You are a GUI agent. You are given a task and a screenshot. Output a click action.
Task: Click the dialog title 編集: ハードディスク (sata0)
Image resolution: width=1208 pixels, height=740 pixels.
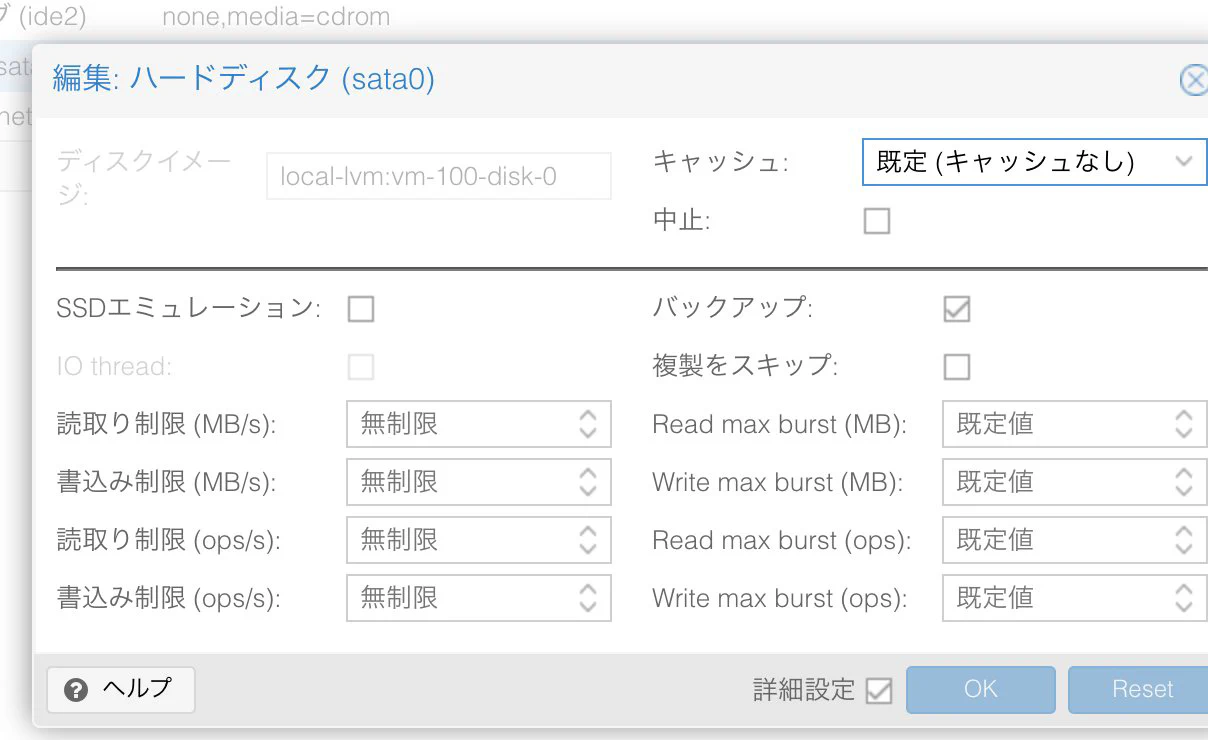pos(244,79)
